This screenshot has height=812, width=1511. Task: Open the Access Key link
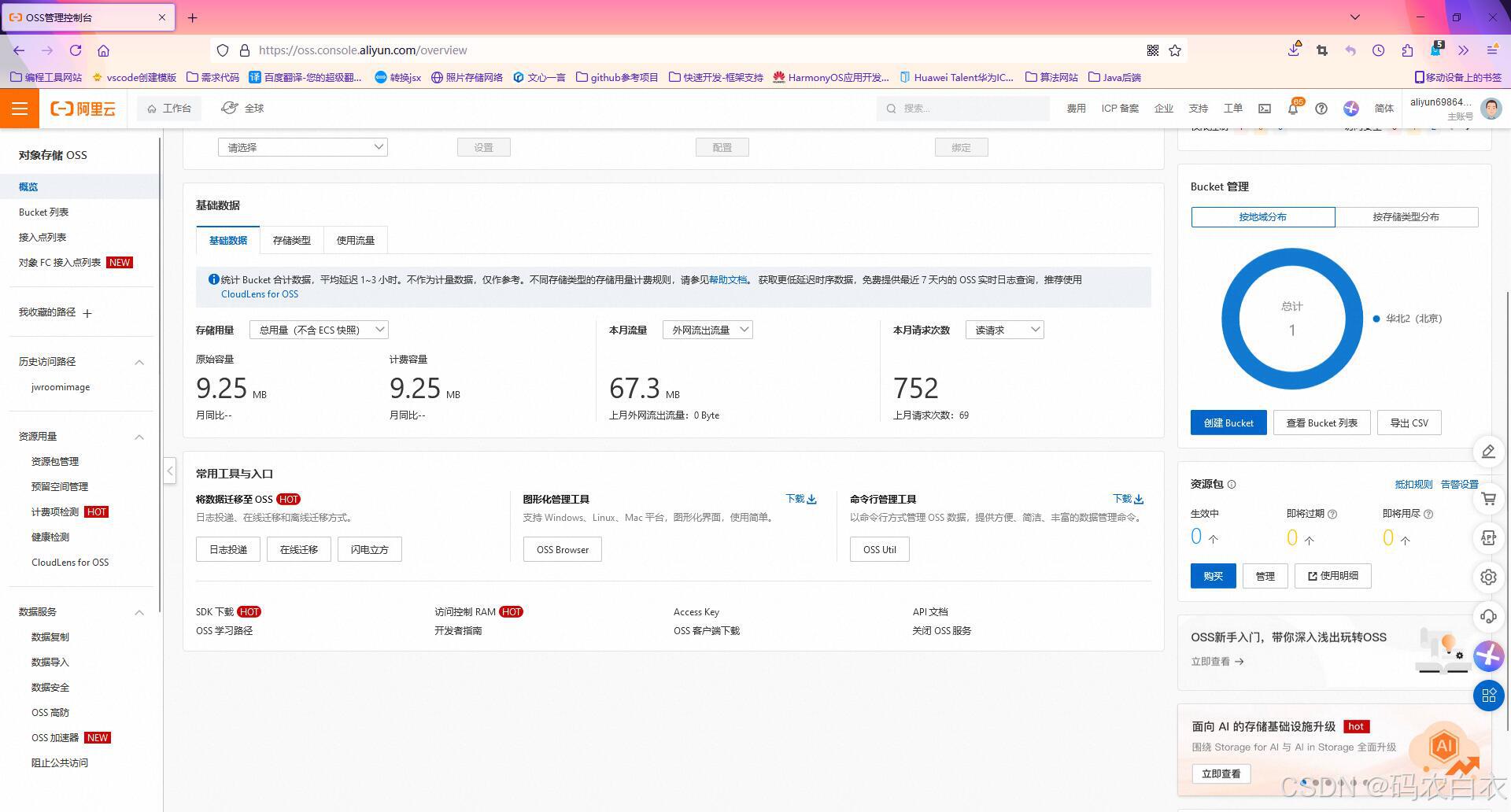(x=696, y=612)
